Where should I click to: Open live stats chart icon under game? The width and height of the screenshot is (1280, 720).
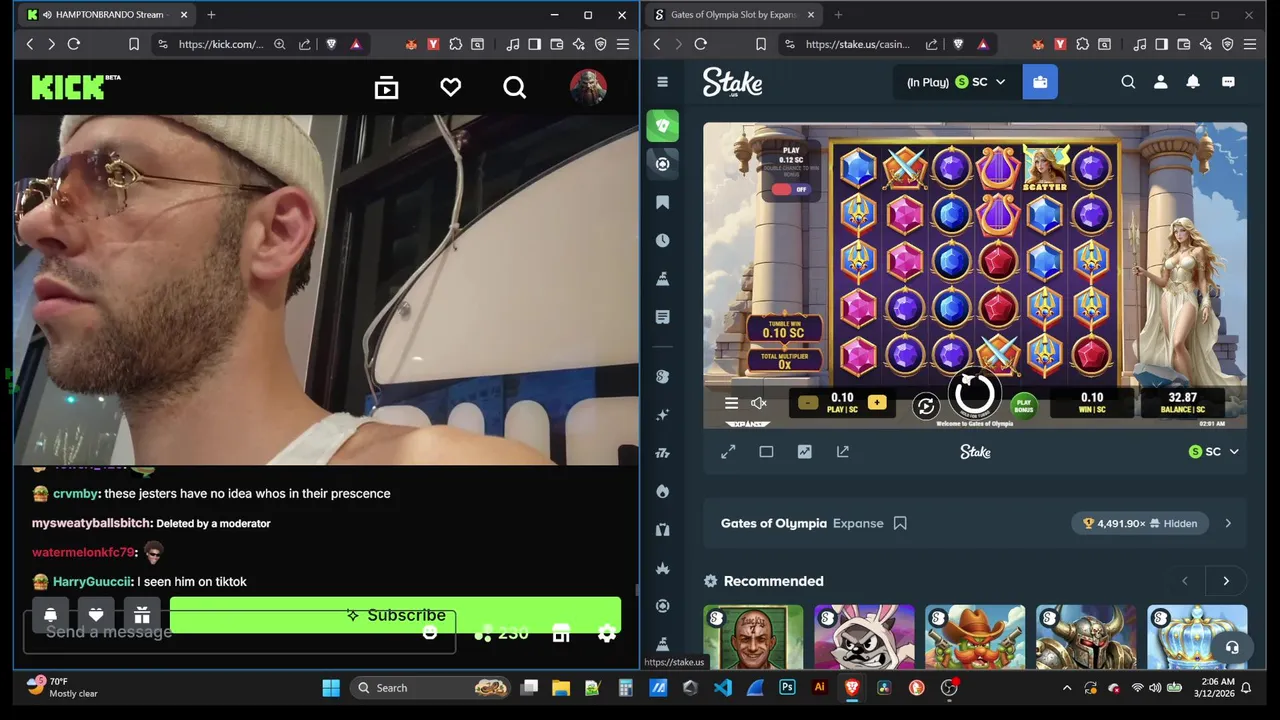click(x=804, y=452)
